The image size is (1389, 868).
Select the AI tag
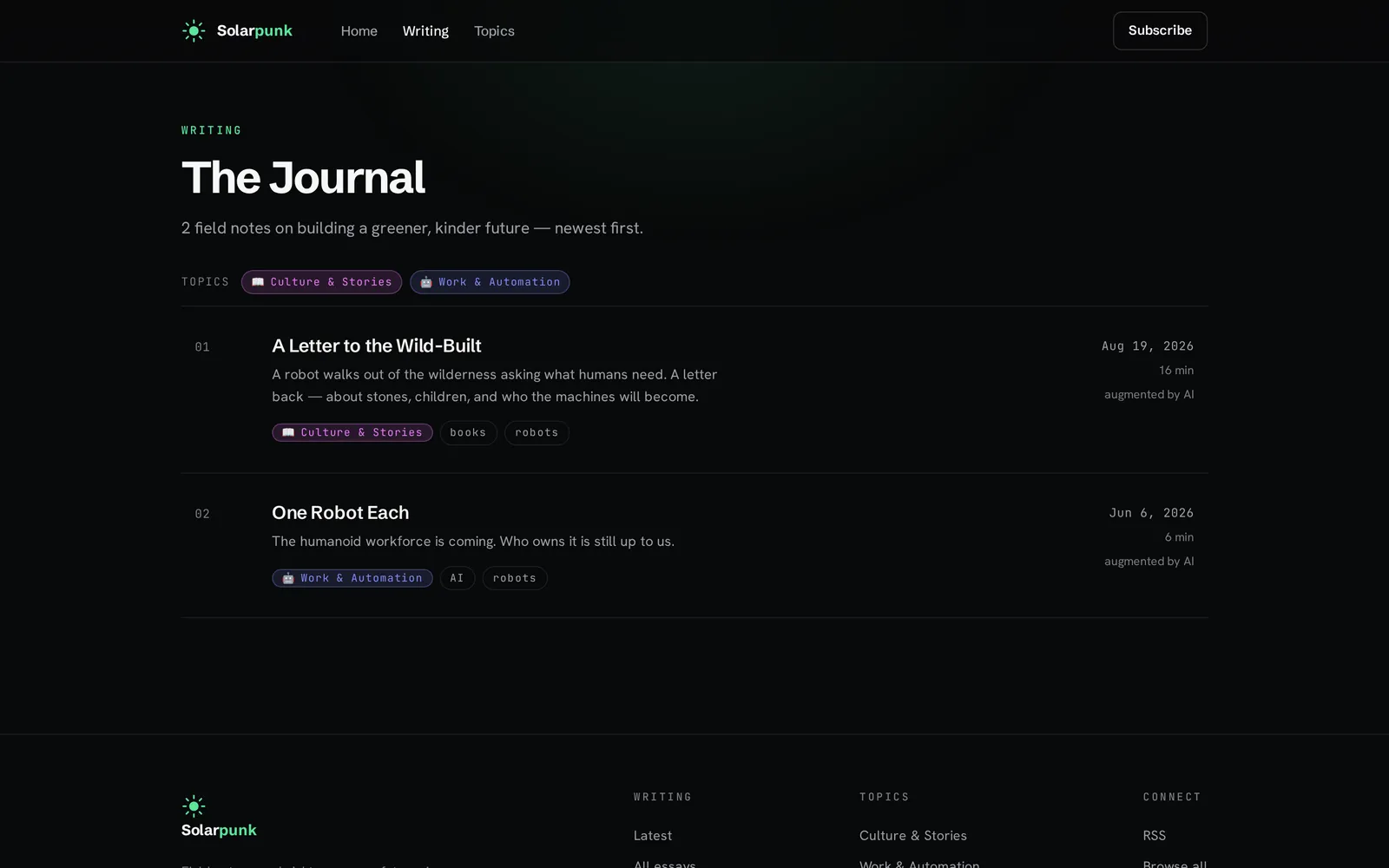pyautogui.click(x=458, y=578)
